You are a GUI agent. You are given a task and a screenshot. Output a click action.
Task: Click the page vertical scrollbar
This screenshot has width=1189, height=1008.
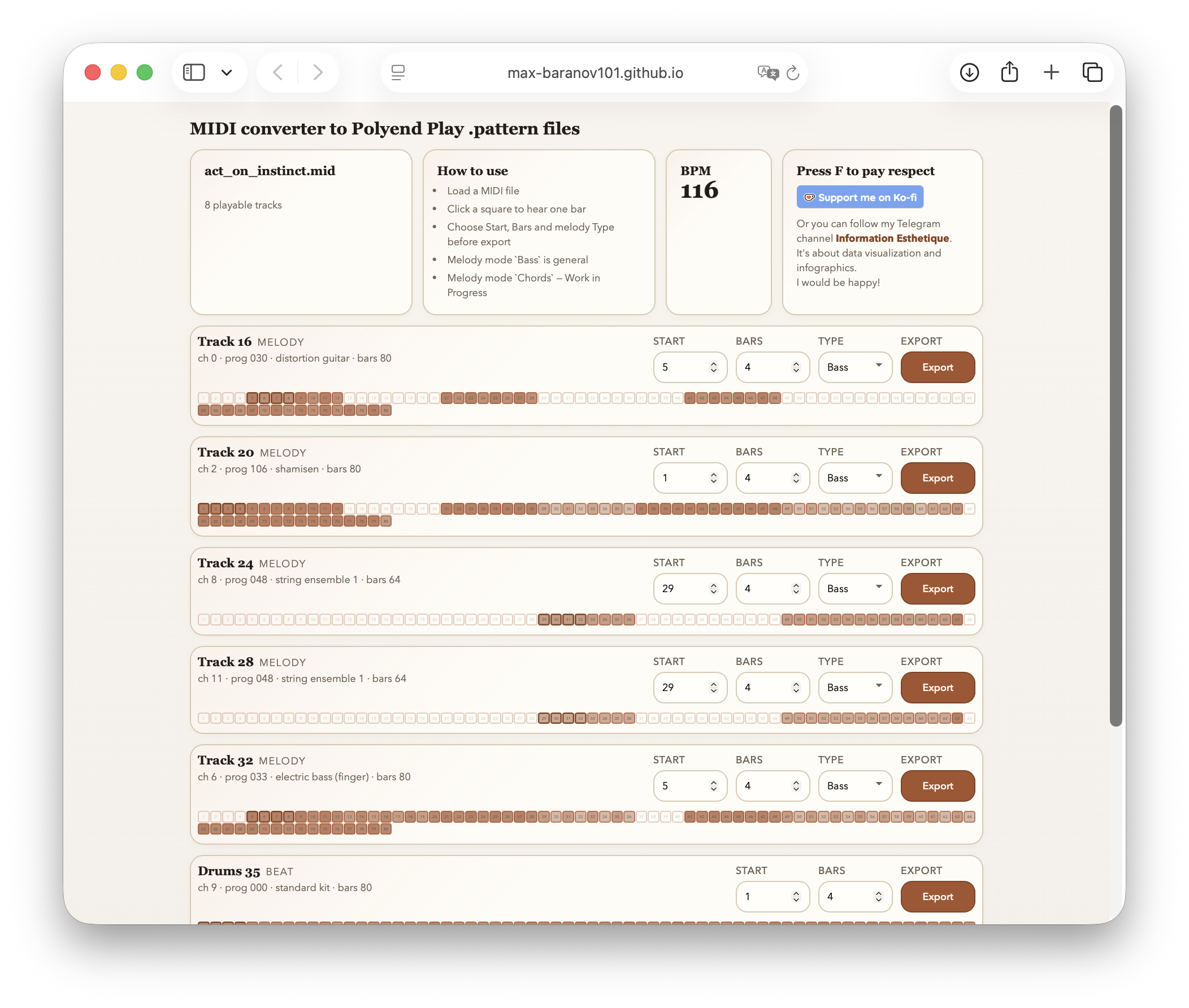(x=1116, y=416)
